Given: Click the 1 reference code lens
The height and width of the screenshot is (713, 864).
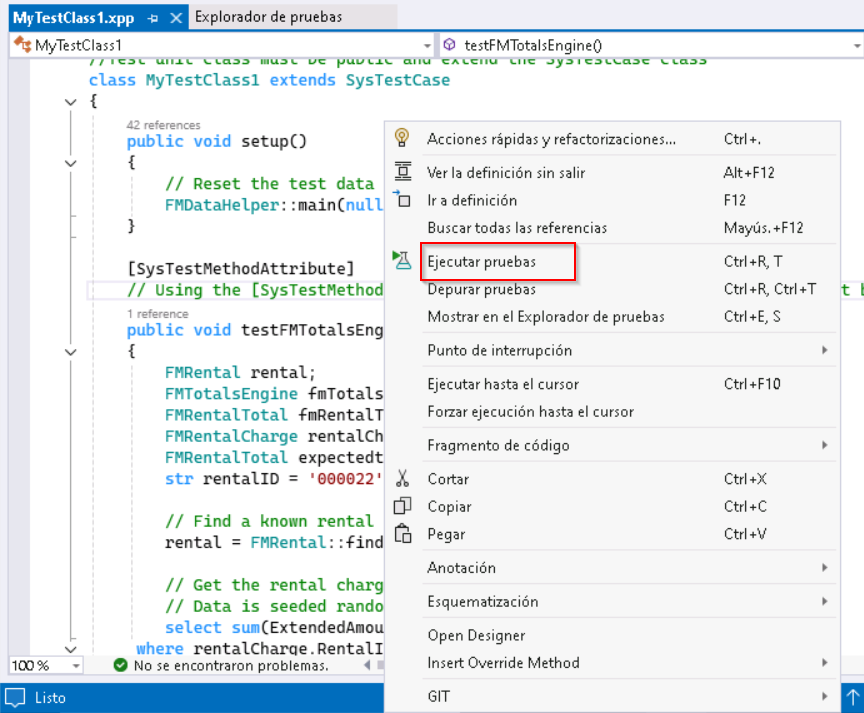Looking at the screenshot, I should (x=158, y=314).
